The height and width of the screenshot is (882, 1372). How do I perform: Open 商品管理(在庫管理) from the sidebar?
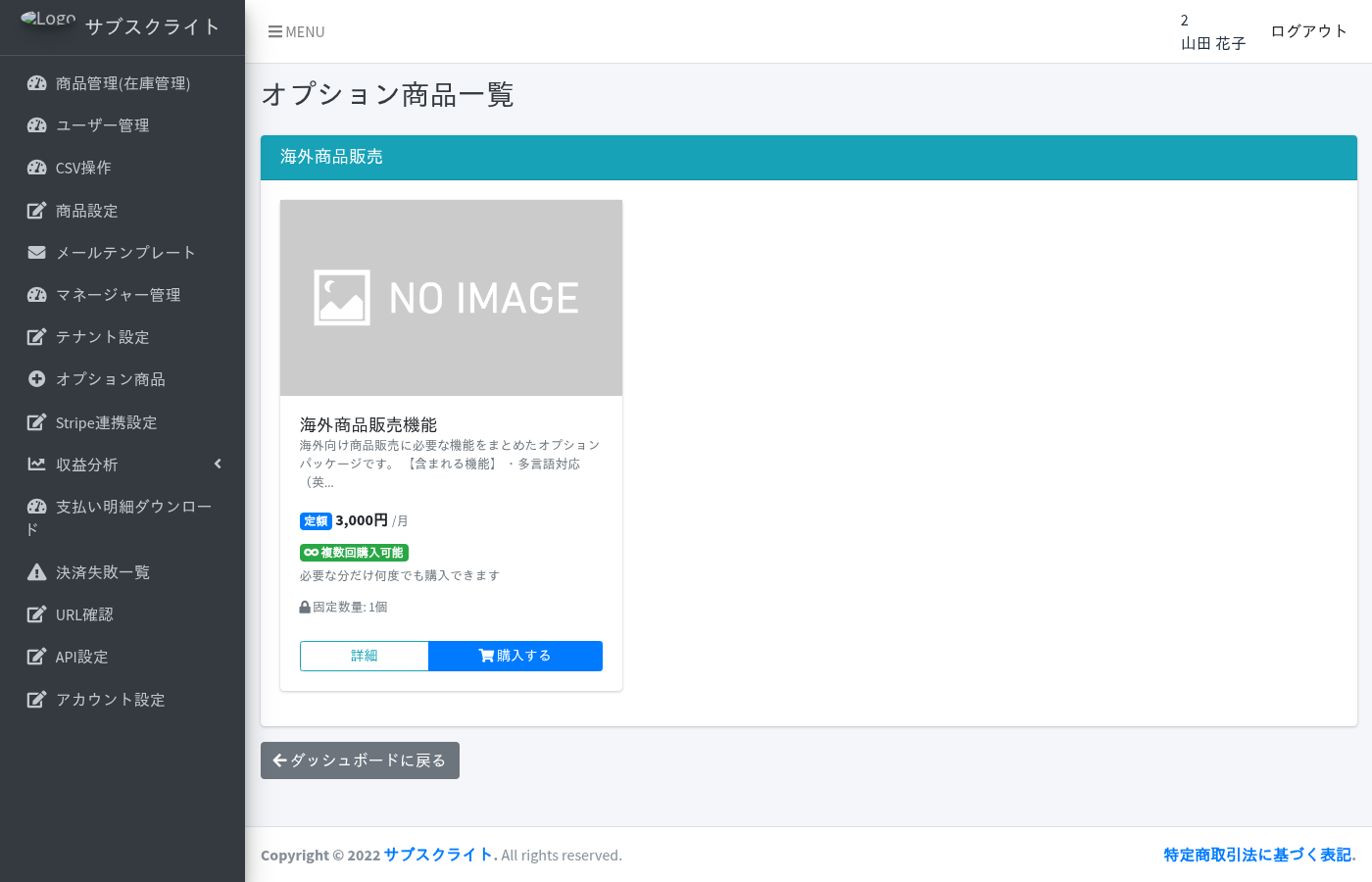122,83
